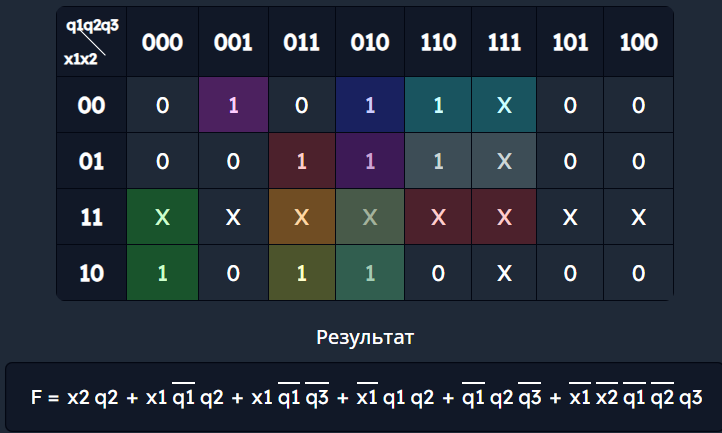
Task: Select the 101 column header
Action: pos(571,42)
